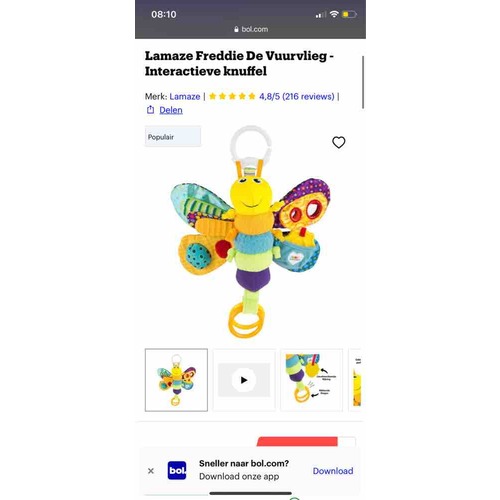Open the bol. app logo icon

coord(177,470)
